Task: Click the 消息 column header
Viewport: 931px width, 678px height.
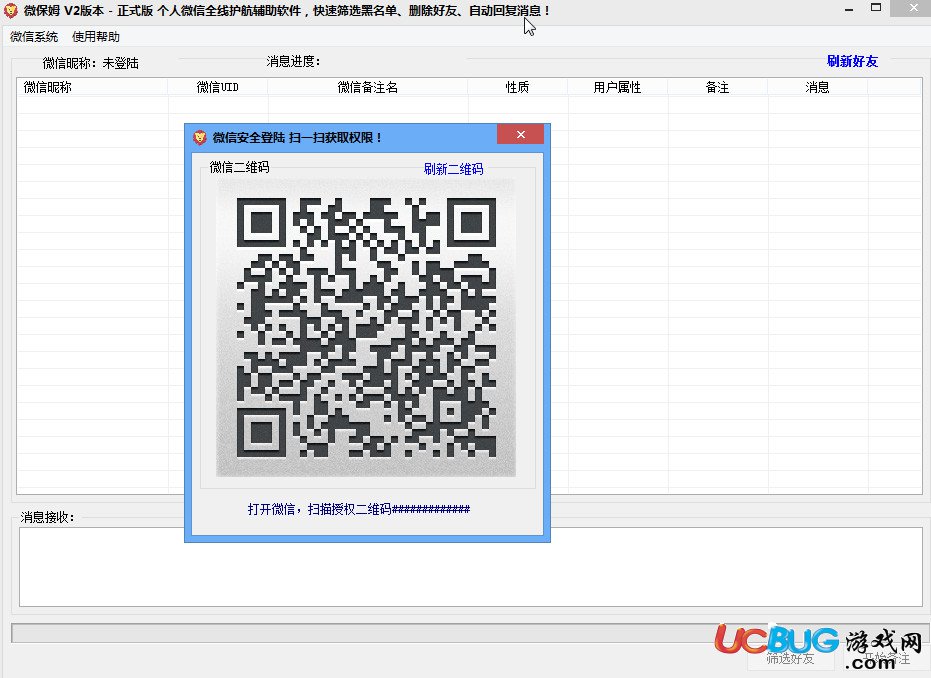Action: (818, 87)
